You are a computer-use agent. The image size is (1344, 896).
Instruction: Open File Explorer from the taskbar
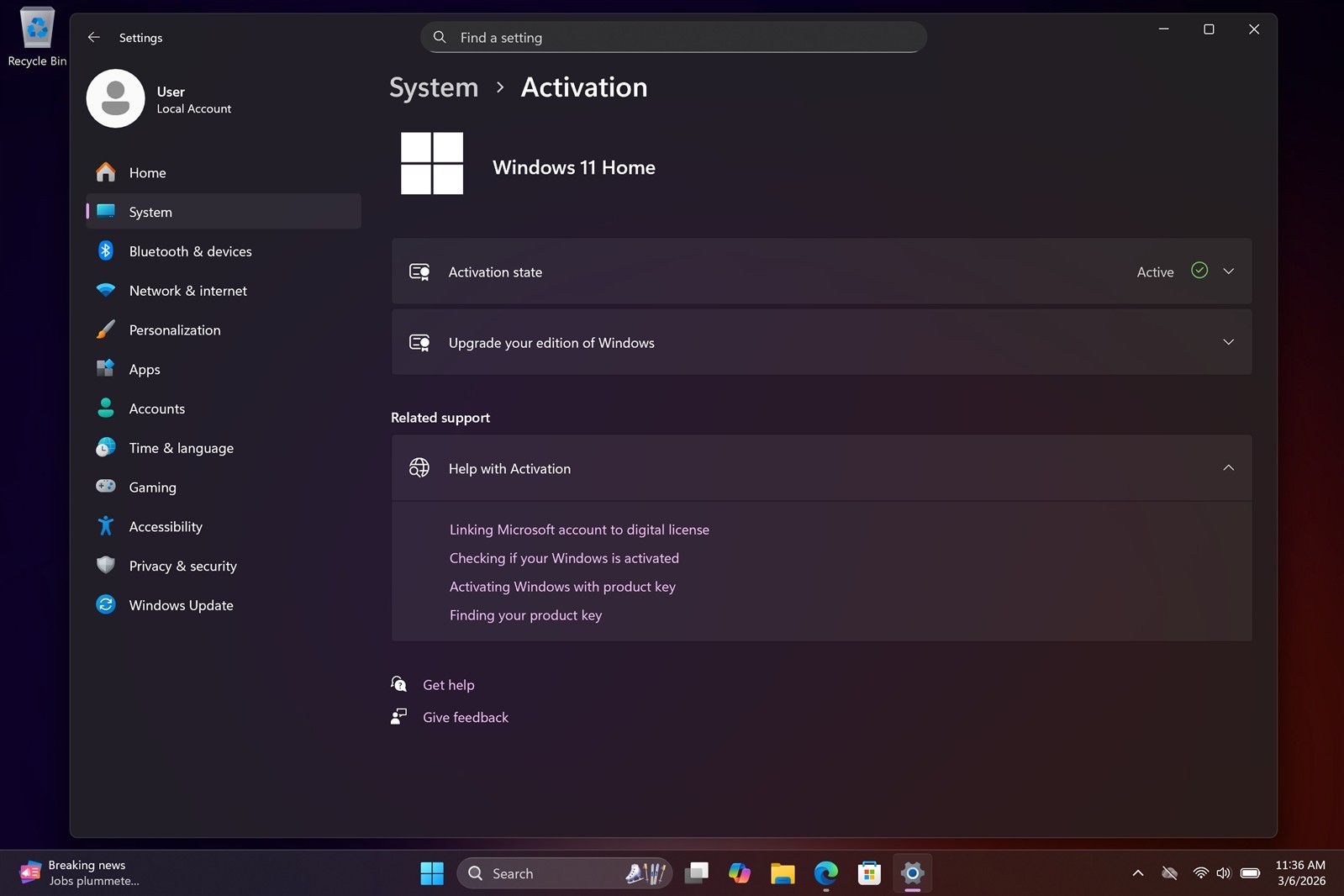point(783,873)
